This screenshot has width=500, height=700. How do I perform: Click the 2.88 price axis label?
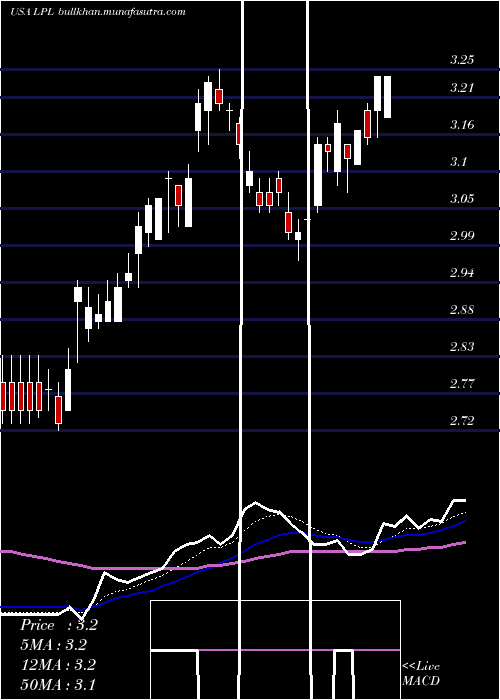coord(462,310)
